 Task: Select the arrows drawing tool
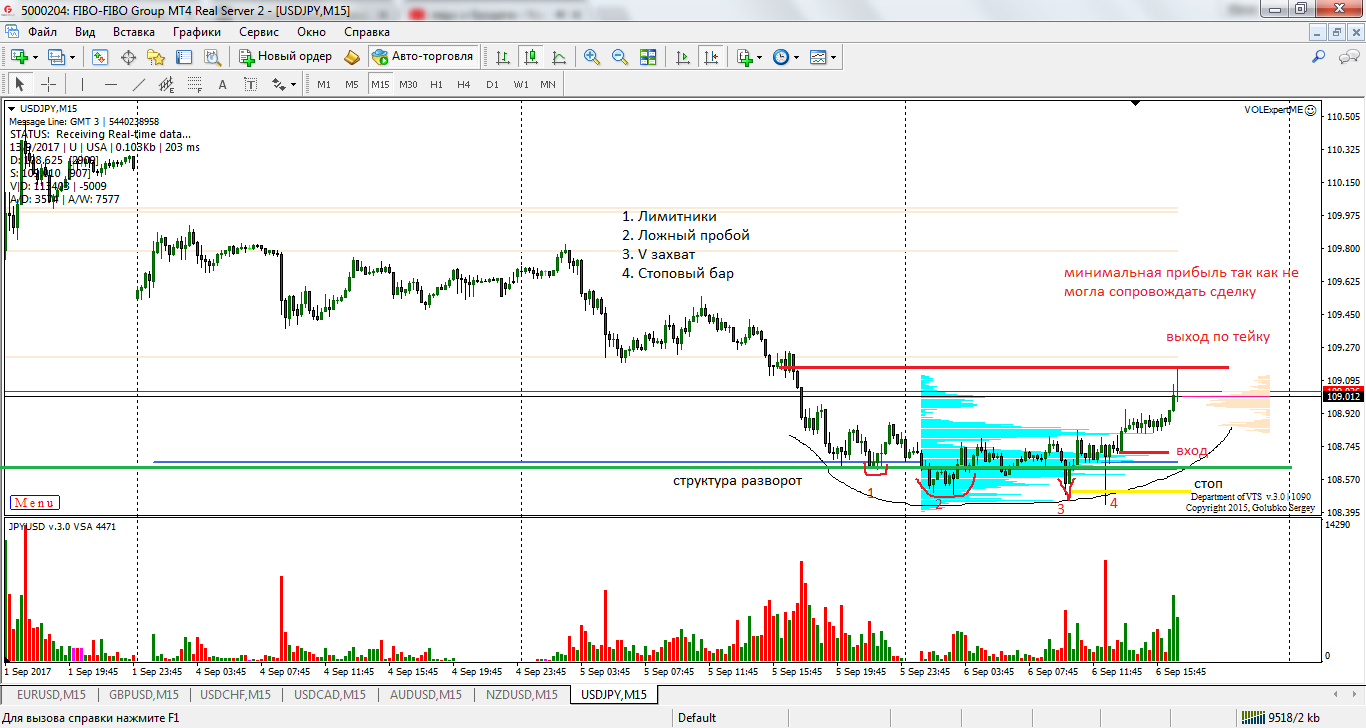click(278, 84)
